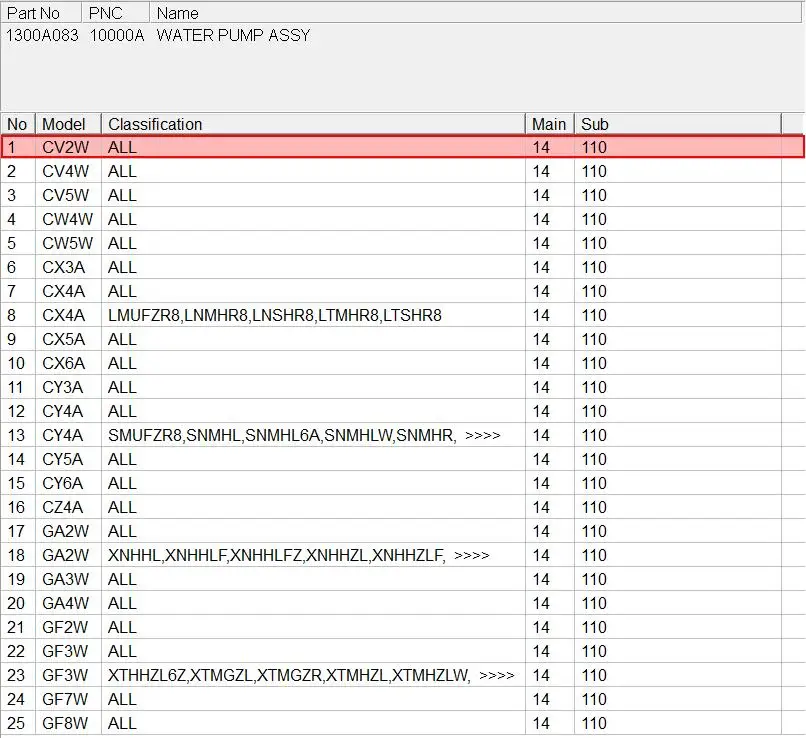The image size is (806, 738).
Task: Select the CX6A model row
Action: click(402, 363)
